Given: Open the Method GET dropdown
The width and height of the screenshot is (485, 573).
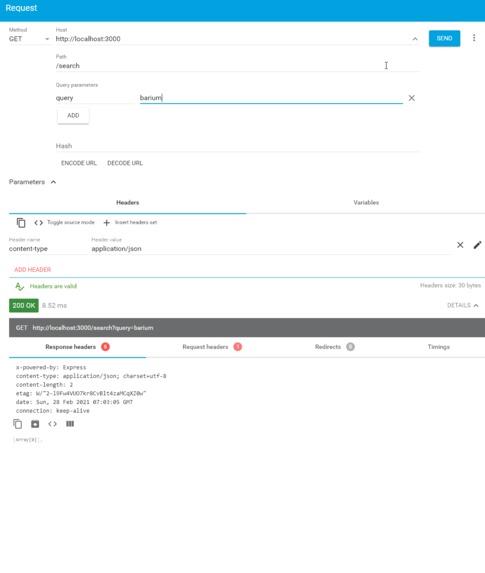Looking at the screenshot, I should [29, 39].
